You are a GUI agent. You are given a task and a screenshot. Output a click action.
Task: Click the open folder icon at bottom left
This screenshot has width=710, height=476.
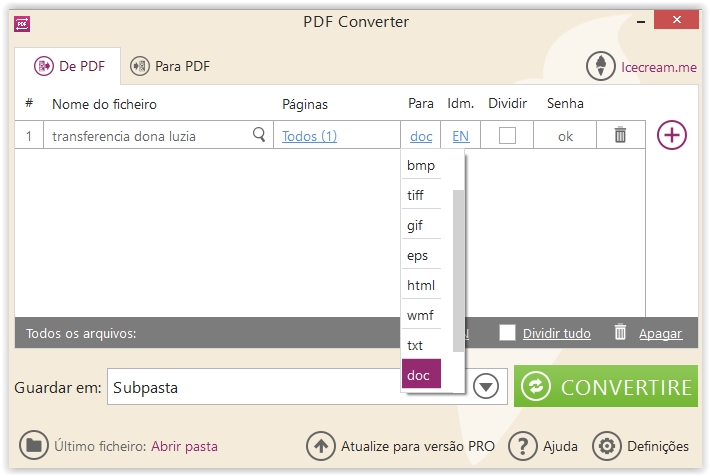point(34,445)
